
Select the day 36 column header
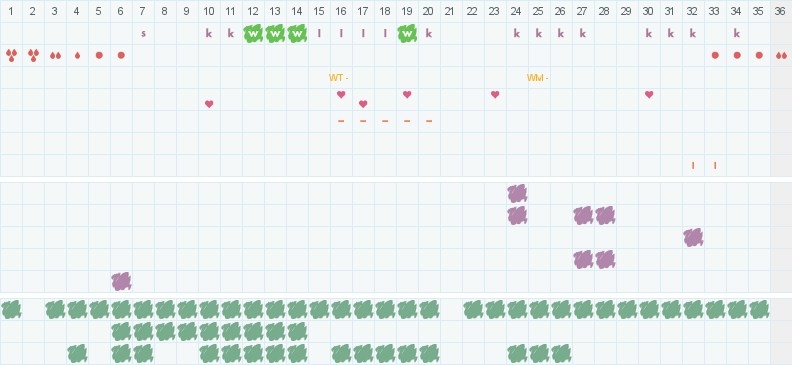[x=781, y=11]
